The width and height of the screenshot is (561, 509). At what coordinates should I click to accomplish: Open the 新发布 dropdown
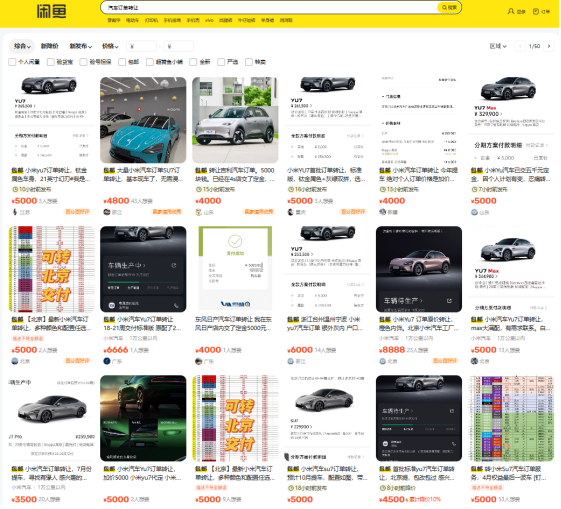[x=81, y=46]
